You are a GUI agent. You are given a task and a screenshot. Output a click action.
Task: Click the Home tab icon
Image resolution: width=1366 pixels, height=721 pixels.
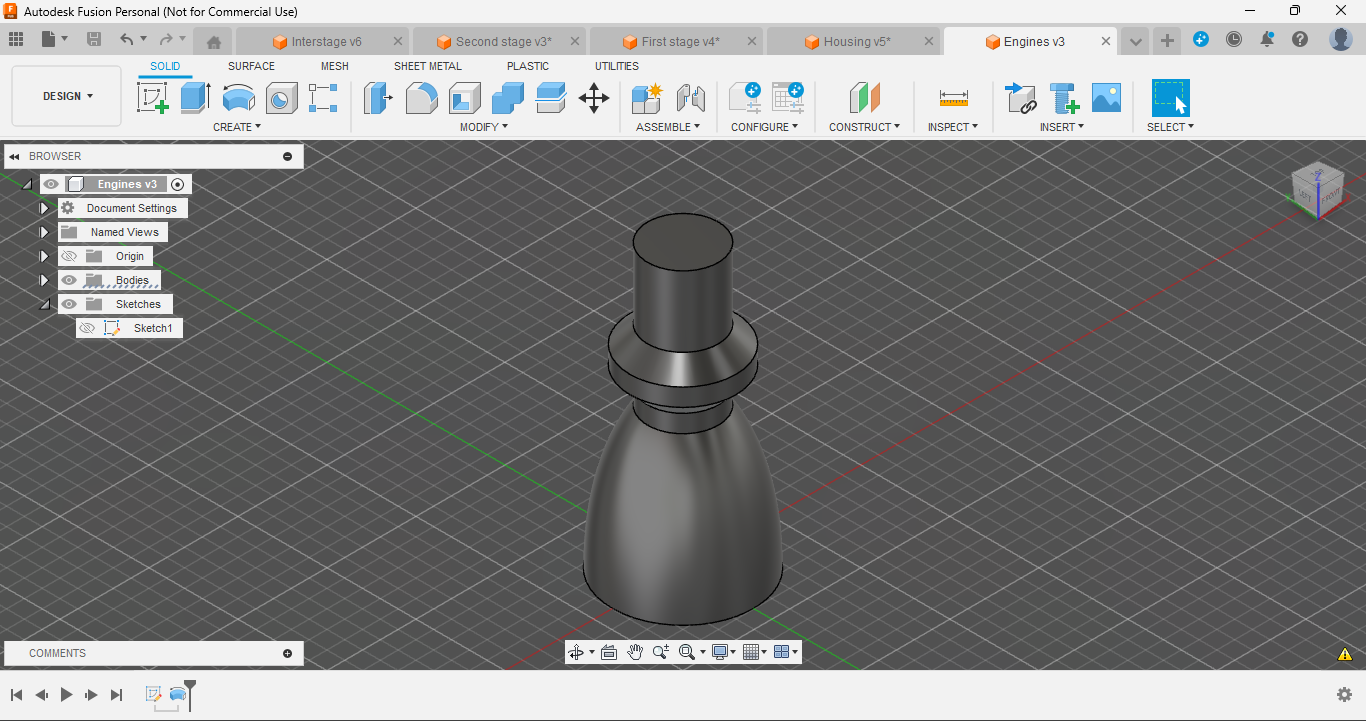point(213,42)
